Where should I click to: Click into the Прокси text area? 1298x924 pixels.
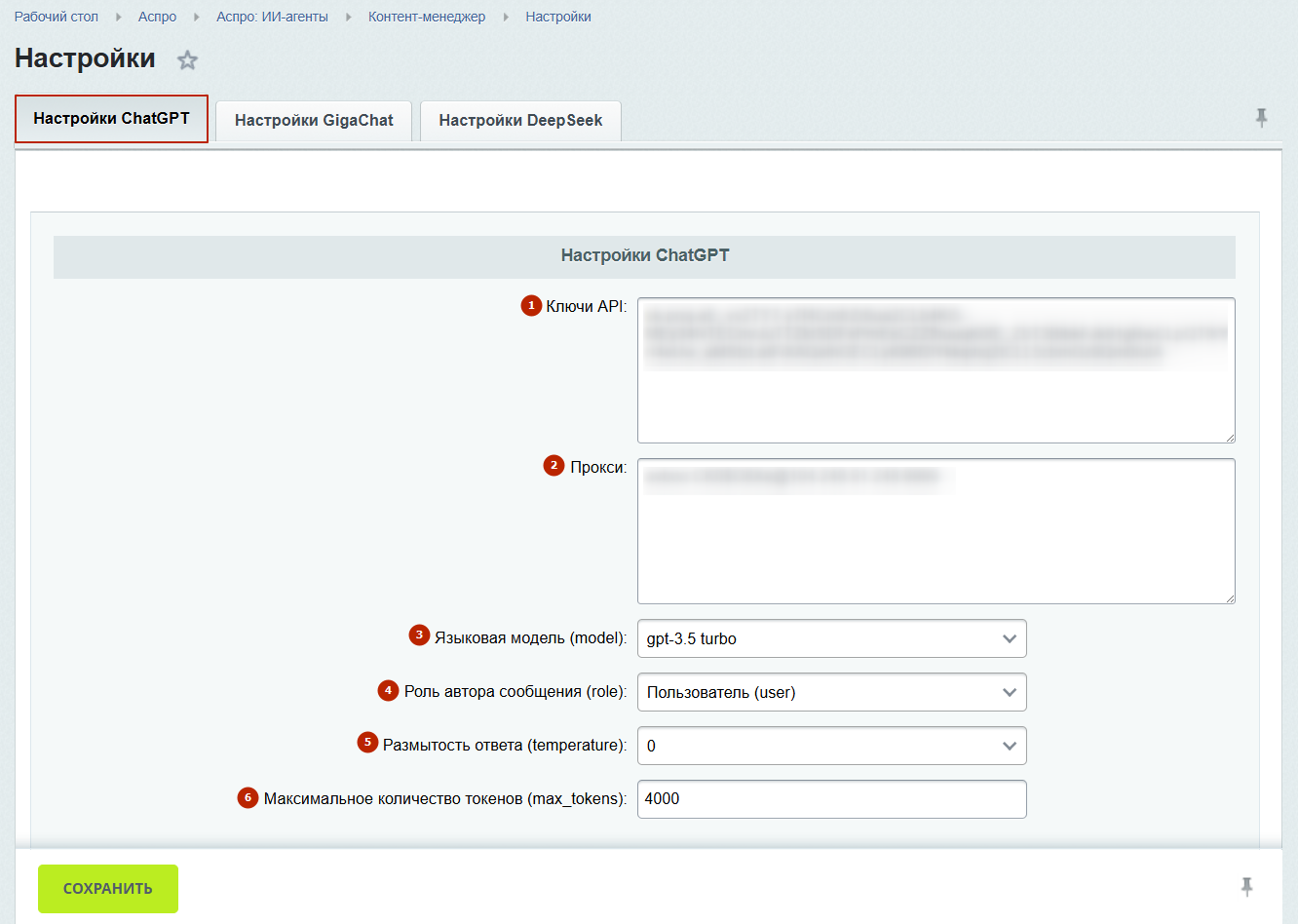[936, 531]
